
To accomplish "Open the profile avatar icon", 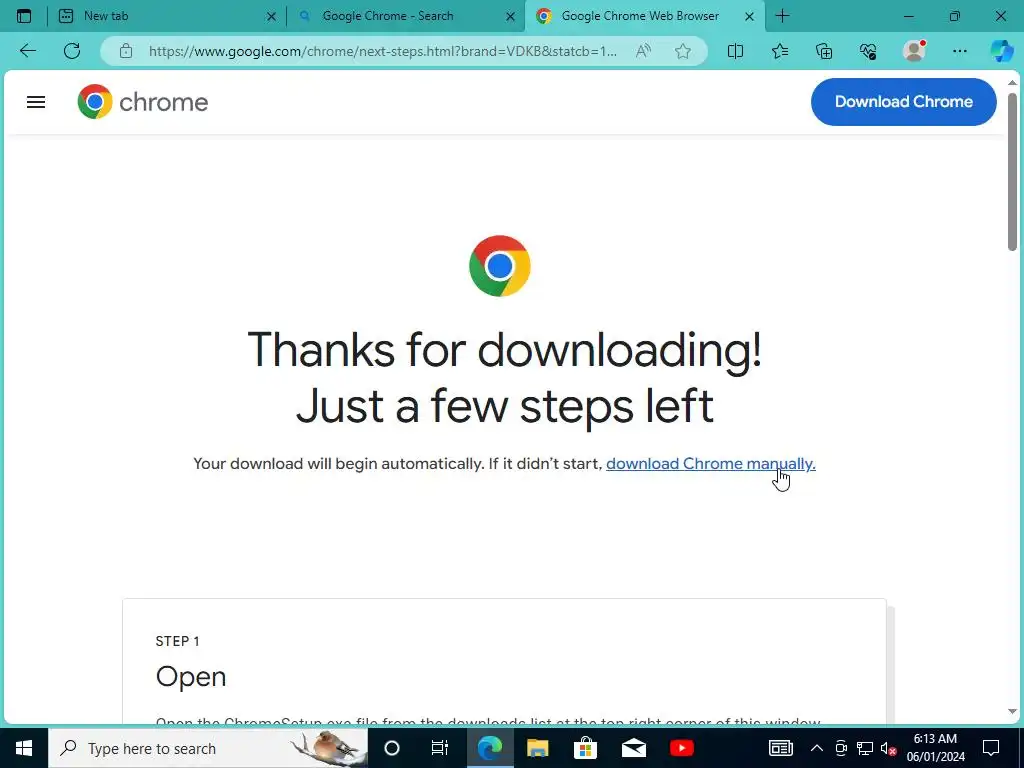I will click(914, 51).
